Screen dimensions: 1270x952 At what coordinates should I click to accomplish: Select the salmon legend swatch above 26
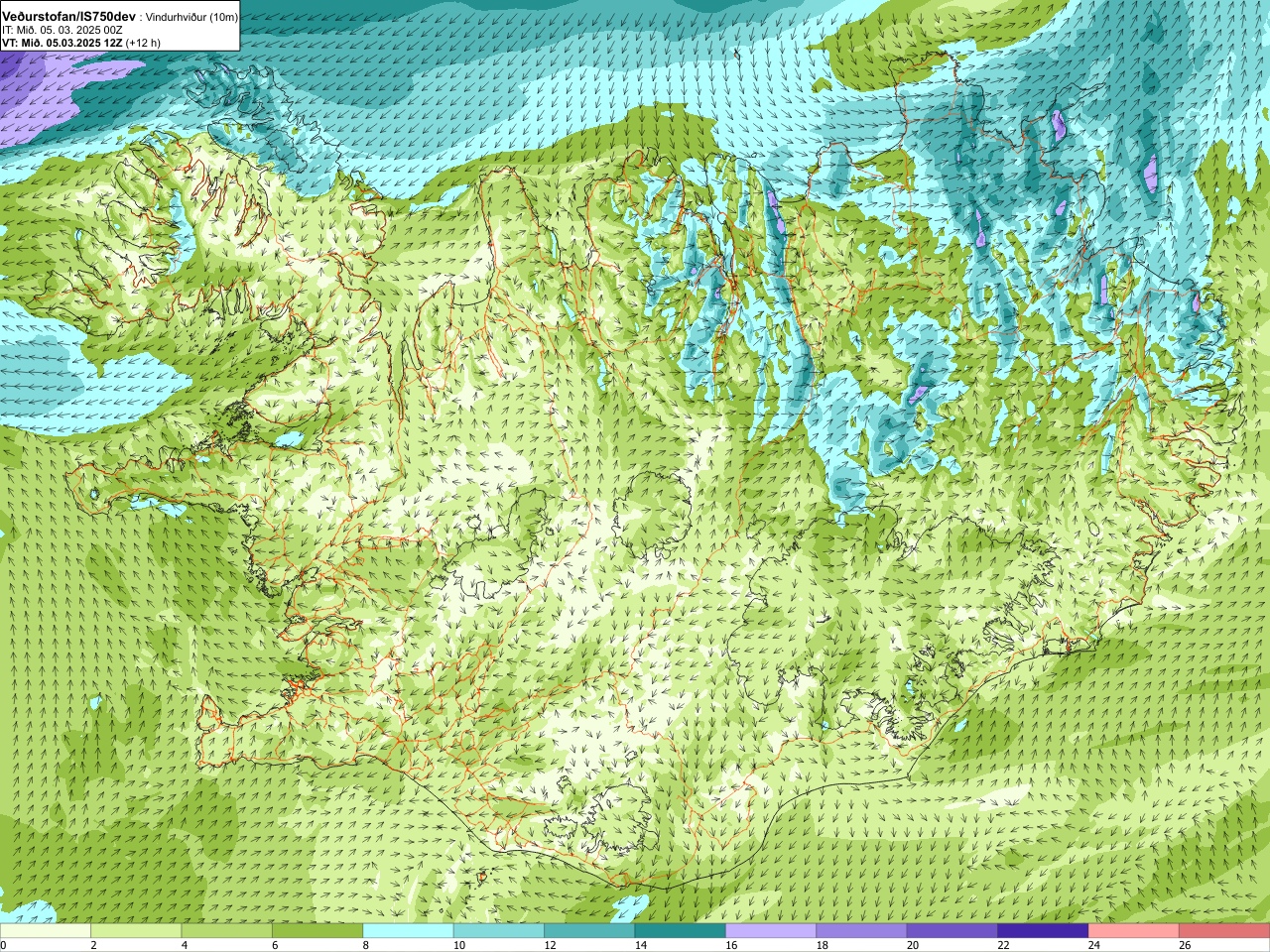1224,931
